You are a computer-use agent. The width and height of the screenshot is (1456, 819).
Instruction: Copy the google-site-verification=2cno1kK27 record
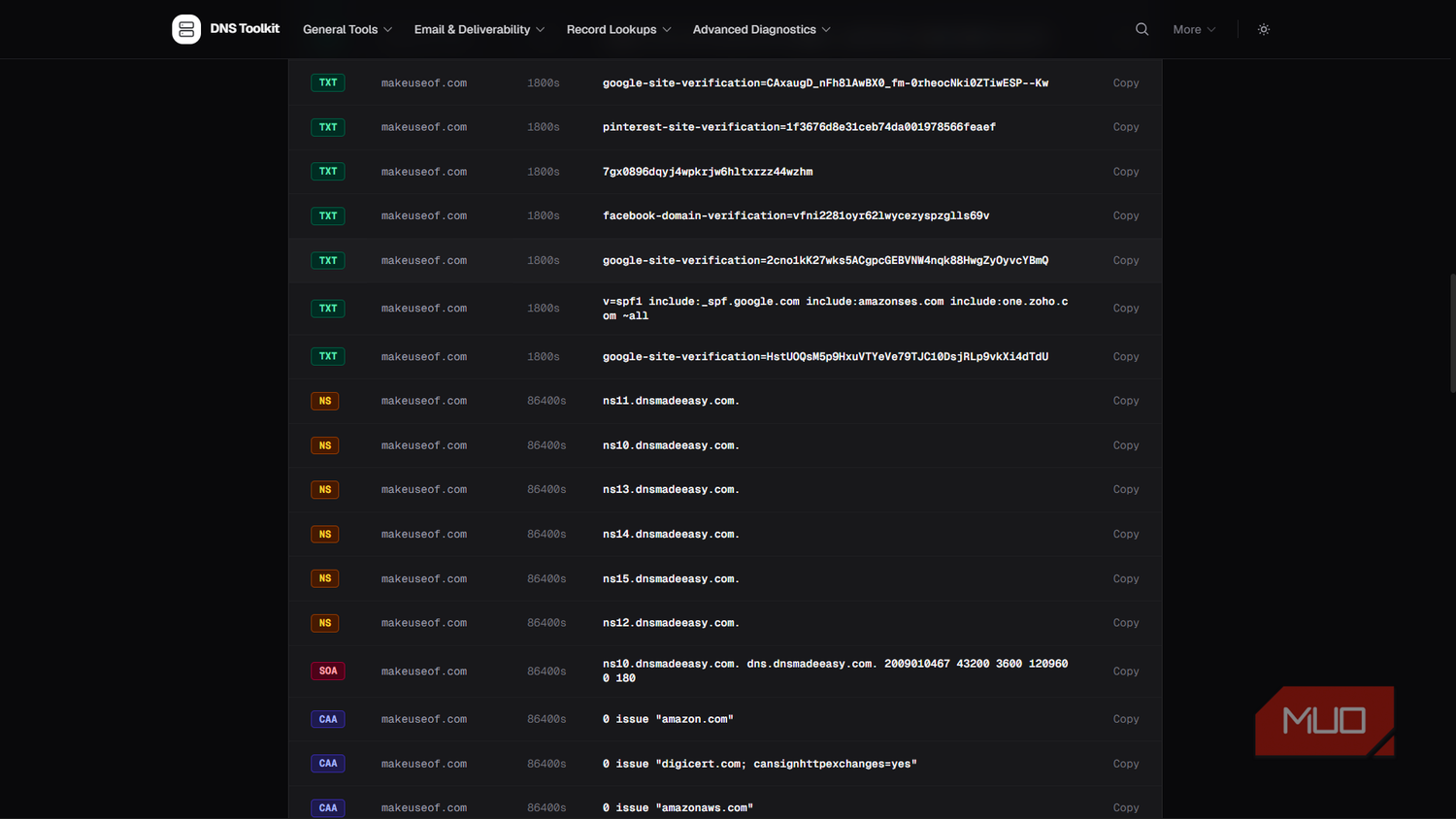(x=1126, y=260)
